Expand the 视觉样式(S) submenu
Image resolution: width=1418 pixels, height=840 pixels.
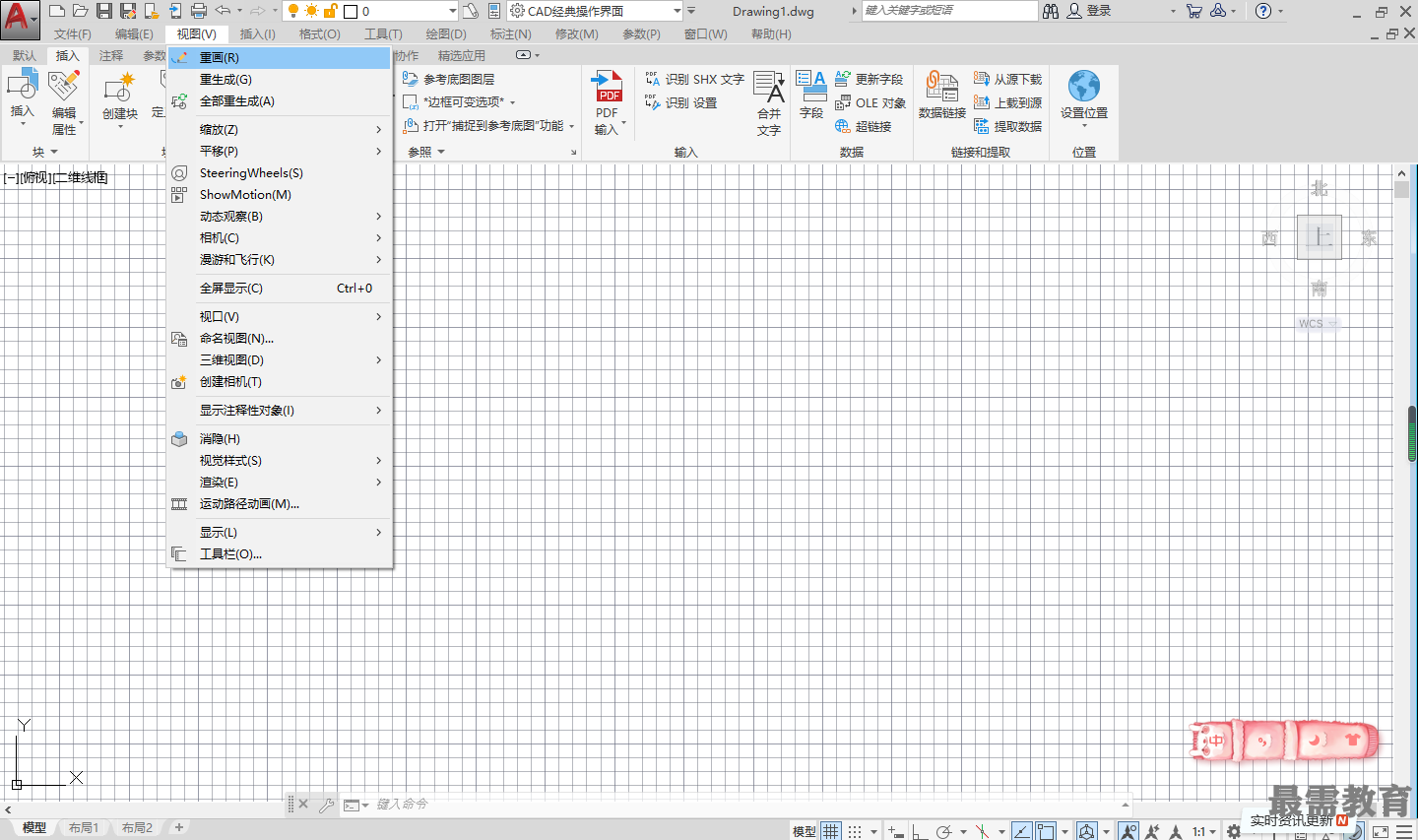pos(280,460)
